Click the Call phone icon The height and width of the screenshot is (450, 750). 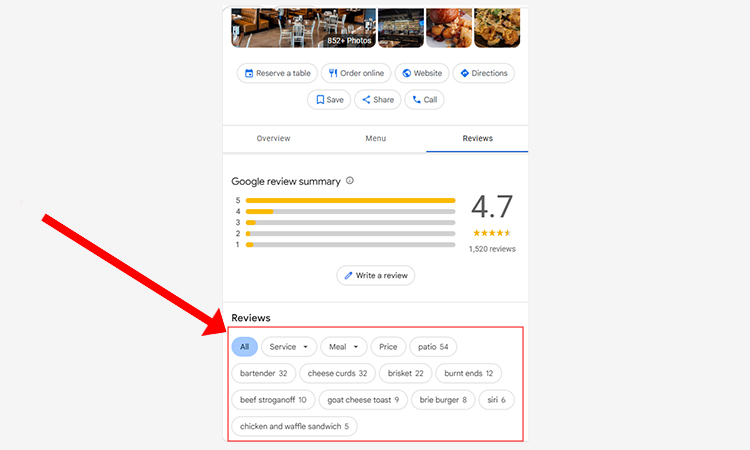(x=417, y=100)
